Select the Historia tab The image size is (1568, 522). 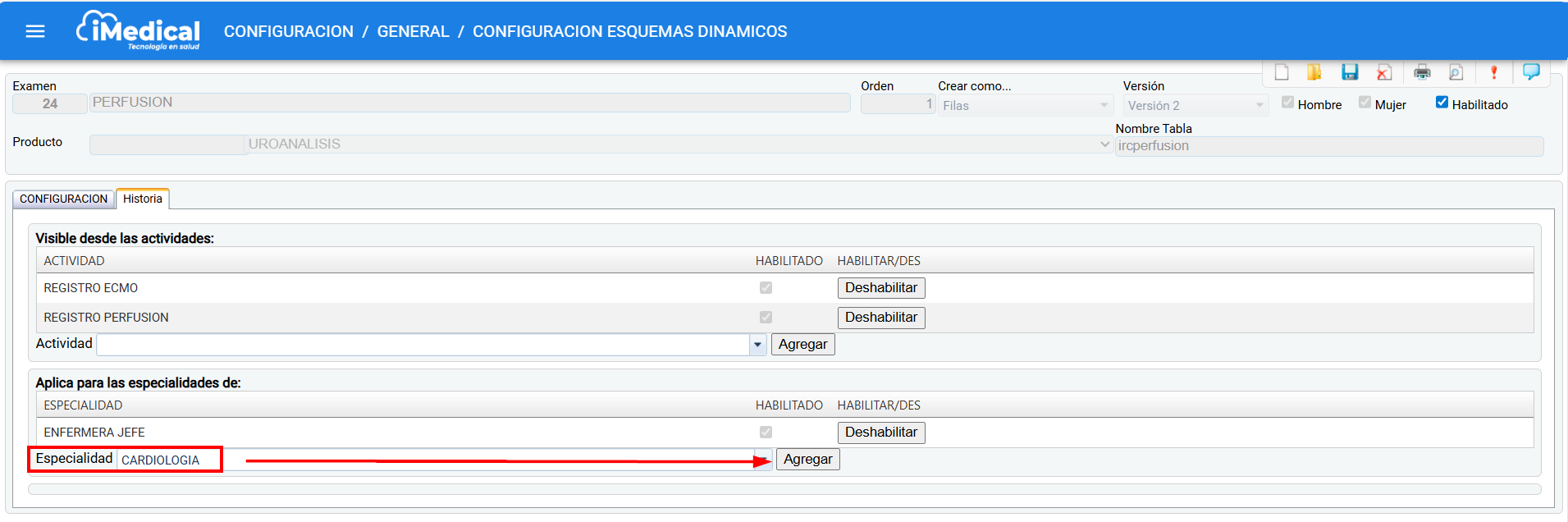click(143, 199)
